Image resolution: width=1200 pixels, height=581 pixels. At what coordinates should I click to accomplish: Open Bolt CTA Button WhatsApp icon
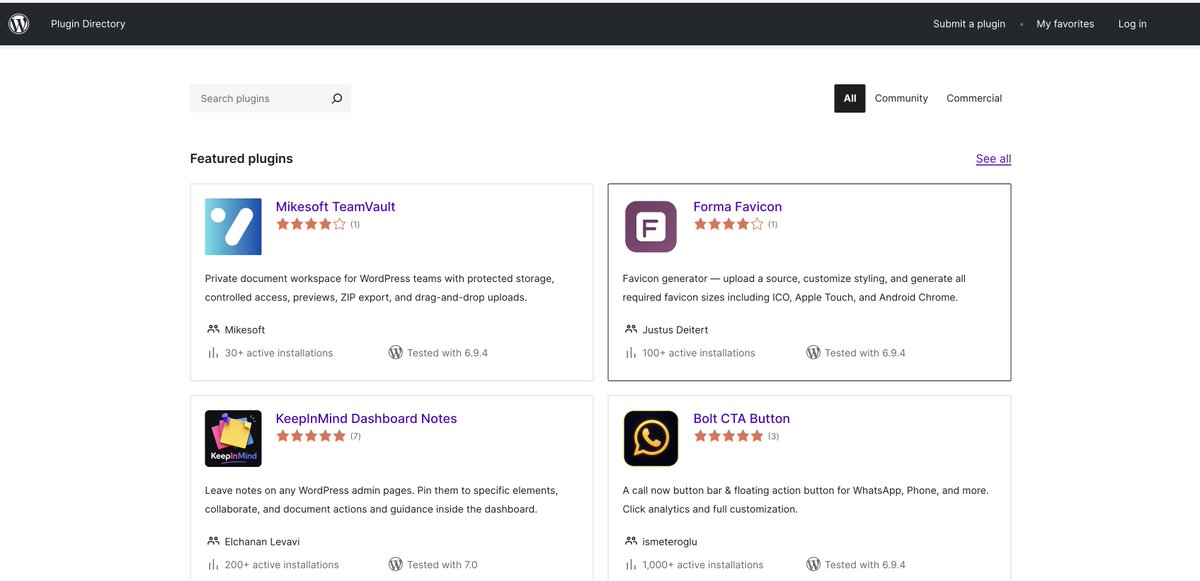pos(651,438)
